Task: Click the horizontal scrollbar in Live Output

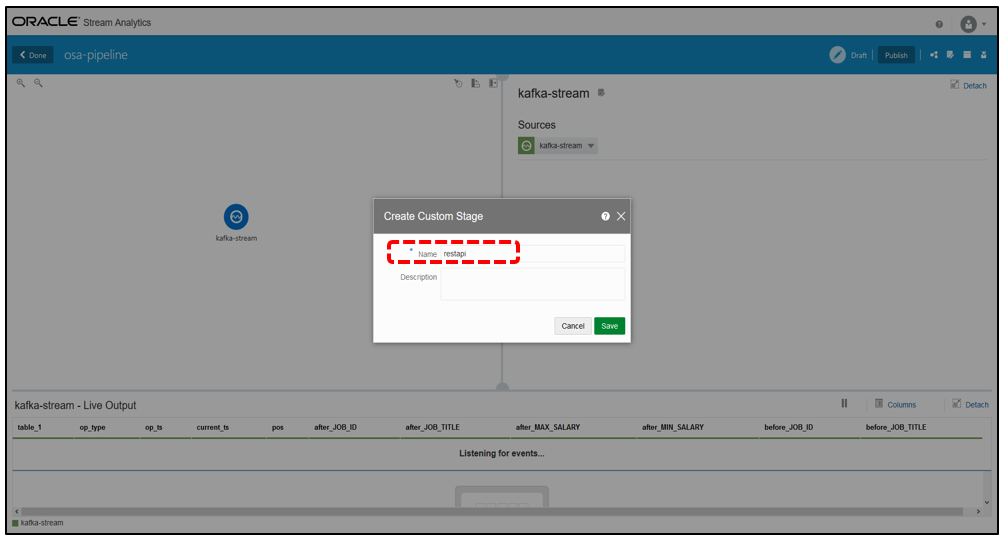Action: (x=492, y=511)
